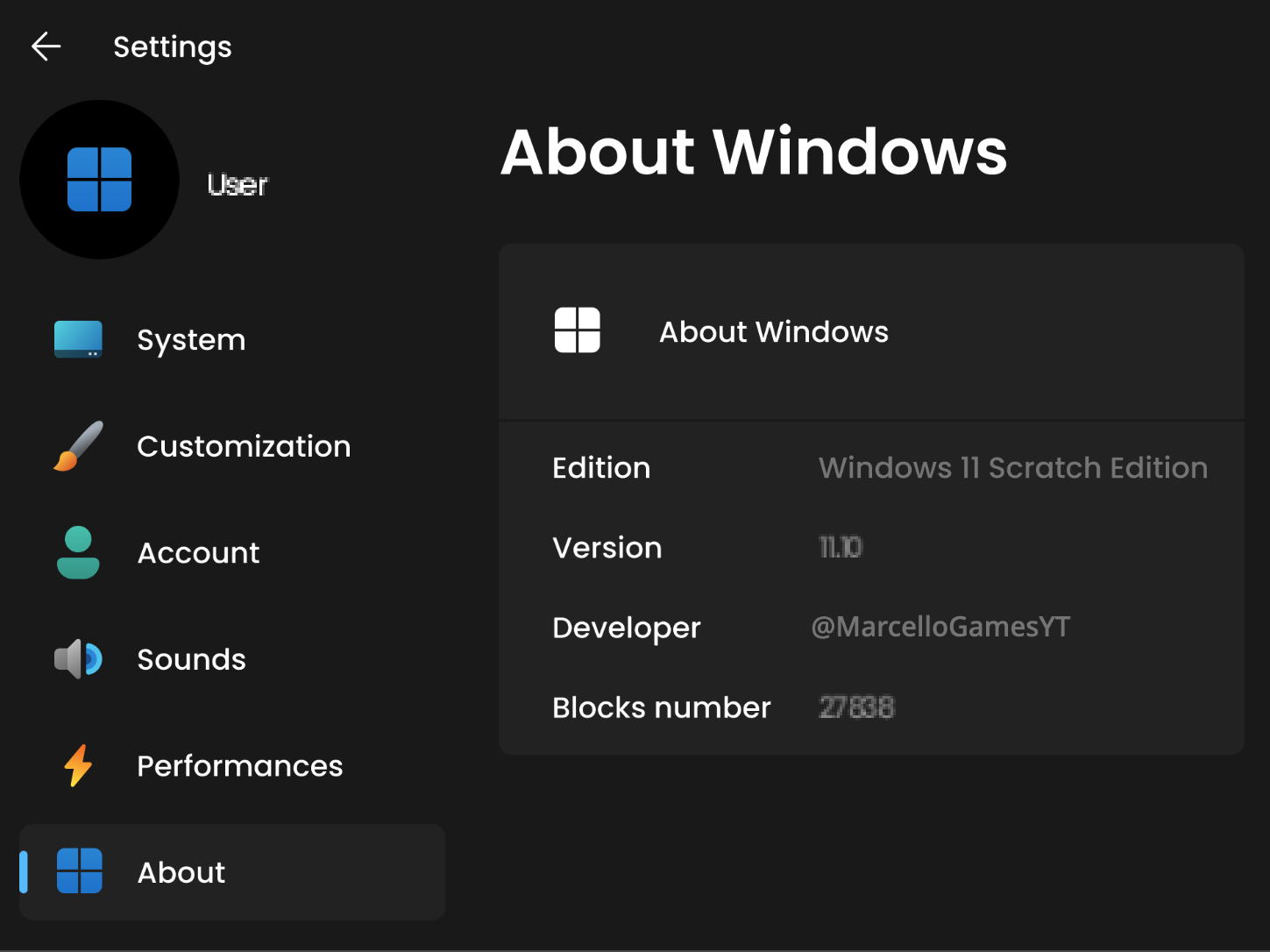This screenshot has height=952, width=1270.
Task: Click the user avatar with Windows logo
Action: tap(100, 180)
